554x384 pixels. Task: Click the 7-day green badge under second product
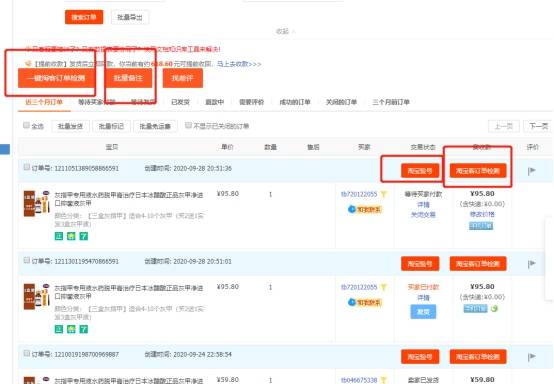click(x=83, y=329)
